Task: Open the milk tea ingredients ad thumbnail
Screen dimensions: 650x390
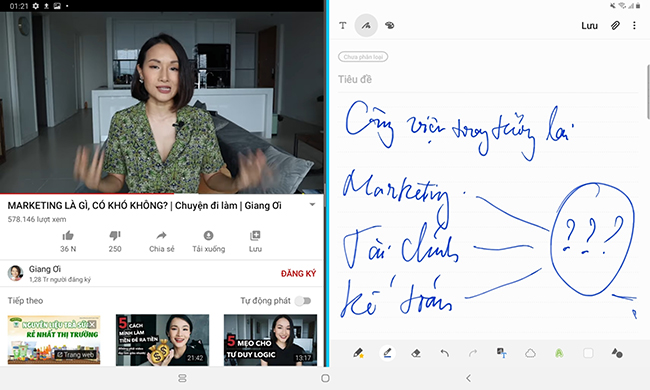Action: pyautogui.click(x=54, y=340)
